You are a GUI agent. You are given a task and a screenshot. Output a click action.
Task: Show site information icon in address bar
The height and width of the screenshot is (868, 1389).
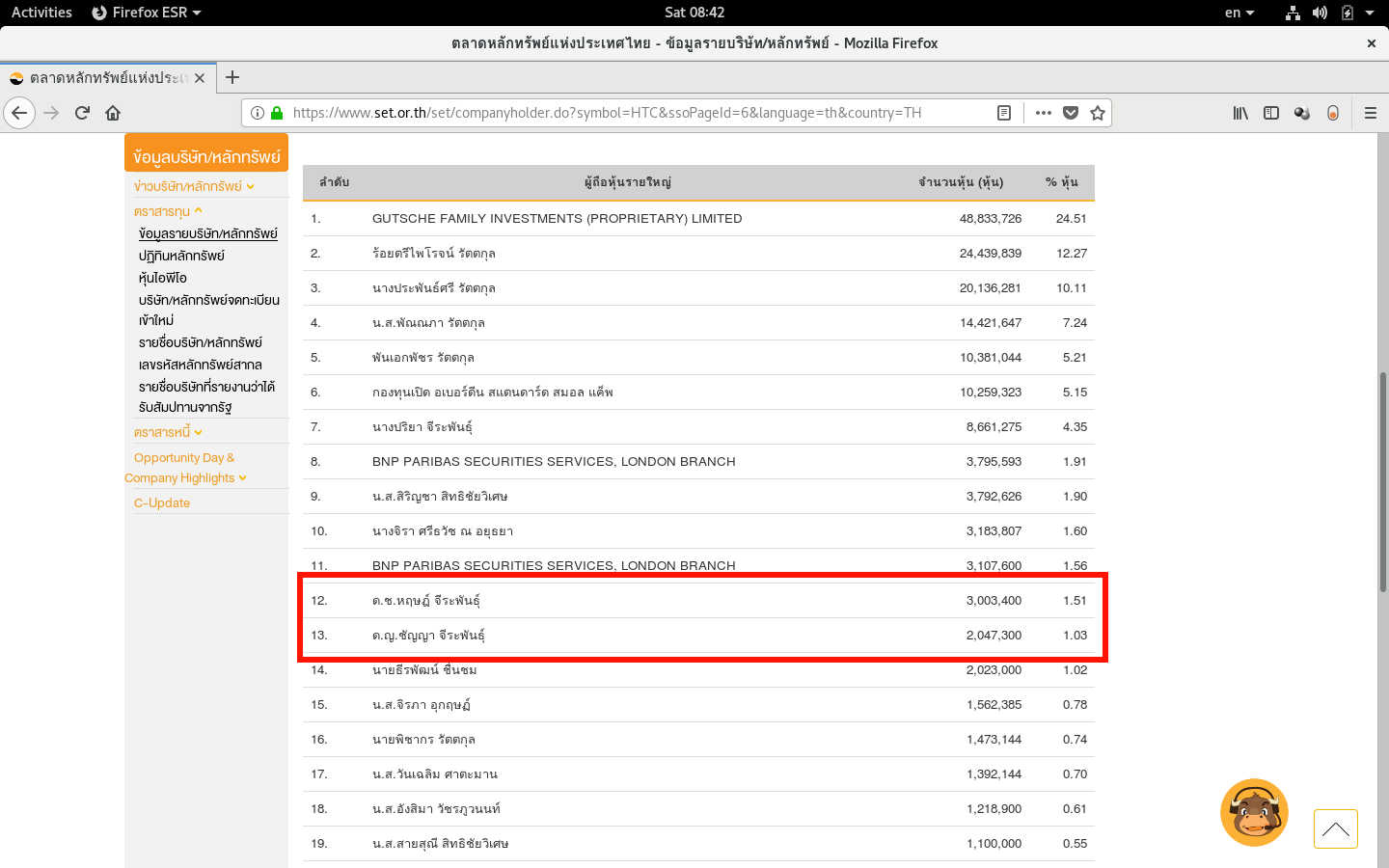pyautogui.click(x=258, y=113)
